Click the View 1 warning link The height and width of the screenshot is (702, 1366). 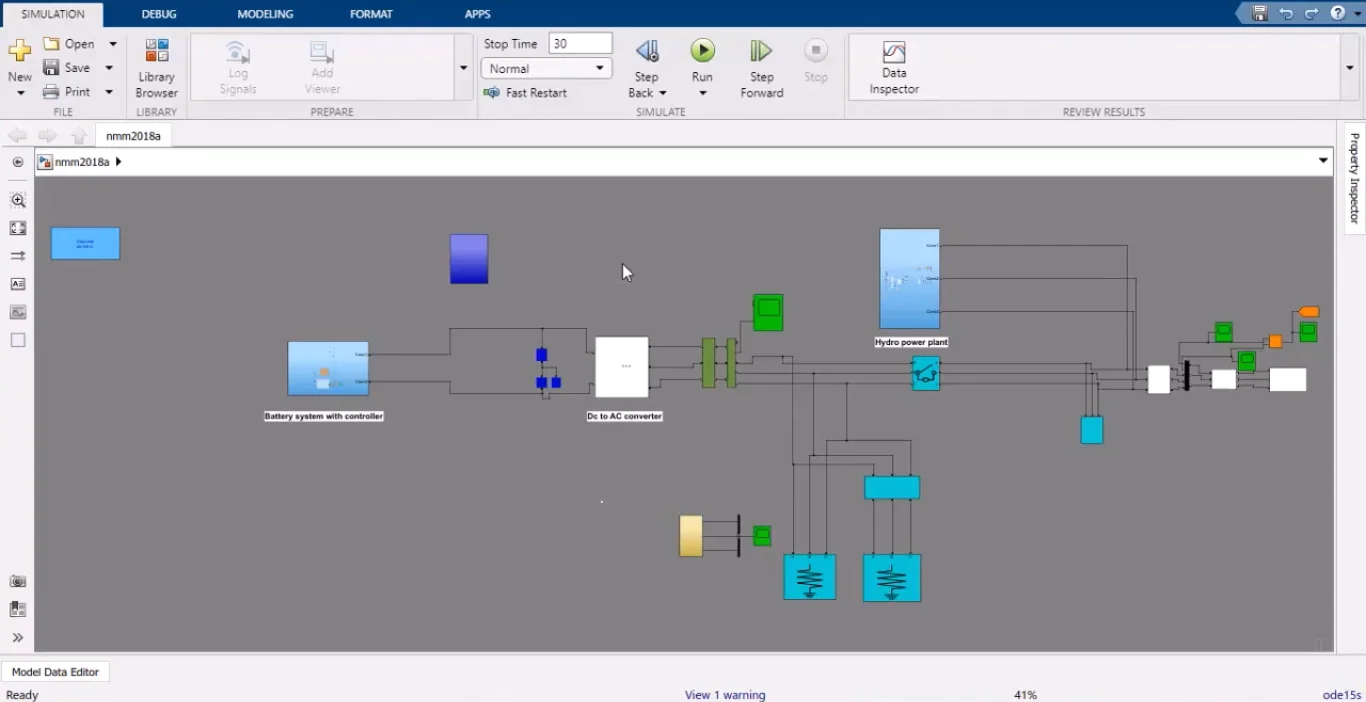tap(725, 695)
